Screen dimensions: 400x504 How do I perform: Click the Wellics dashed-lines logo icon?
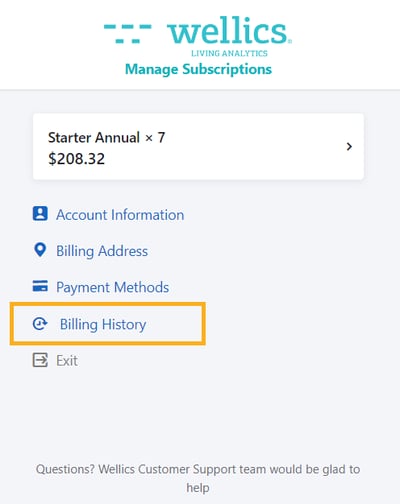(128, 33)
